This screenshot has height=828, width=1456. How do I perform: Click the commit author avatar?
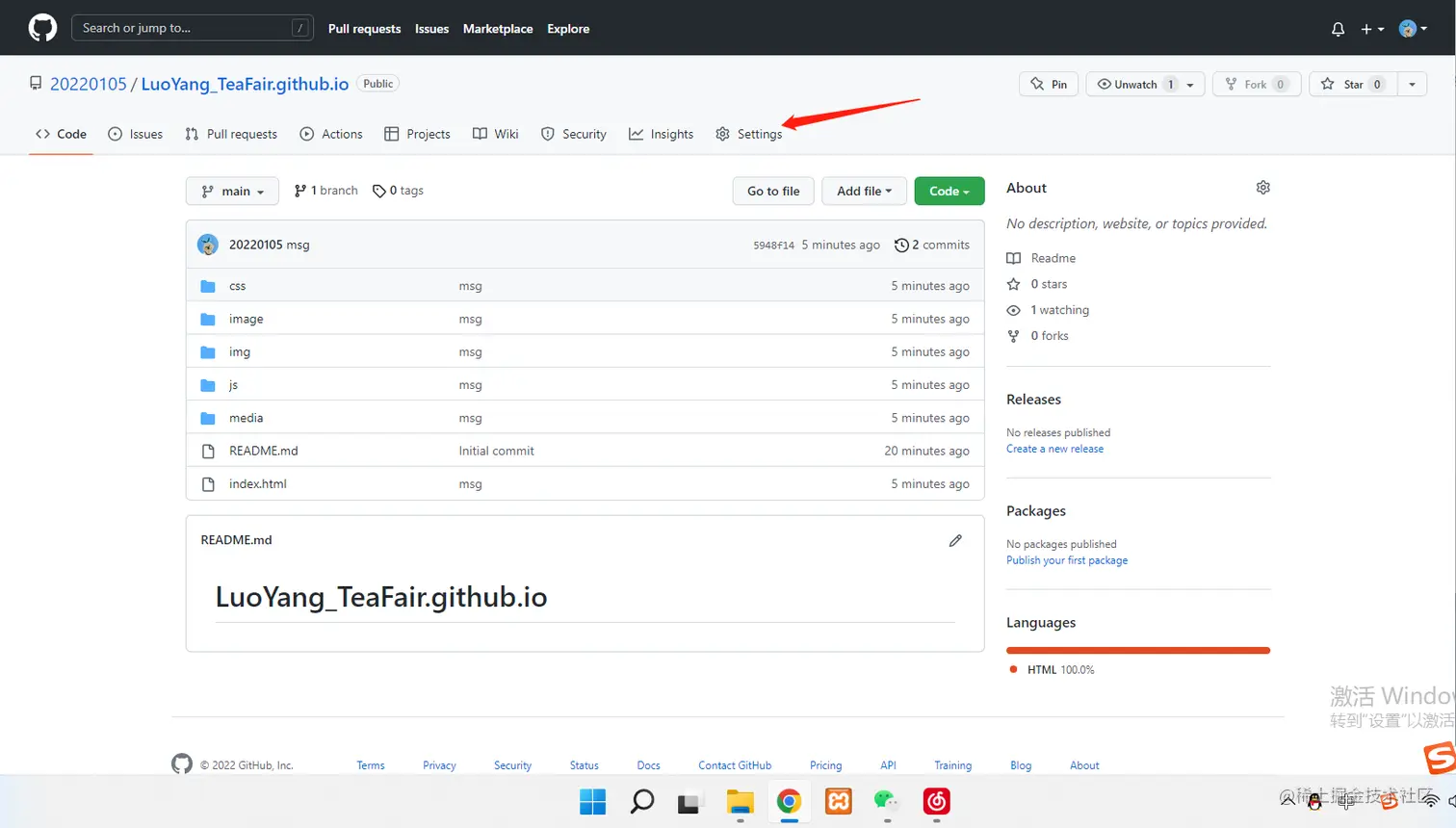[208, 245]
